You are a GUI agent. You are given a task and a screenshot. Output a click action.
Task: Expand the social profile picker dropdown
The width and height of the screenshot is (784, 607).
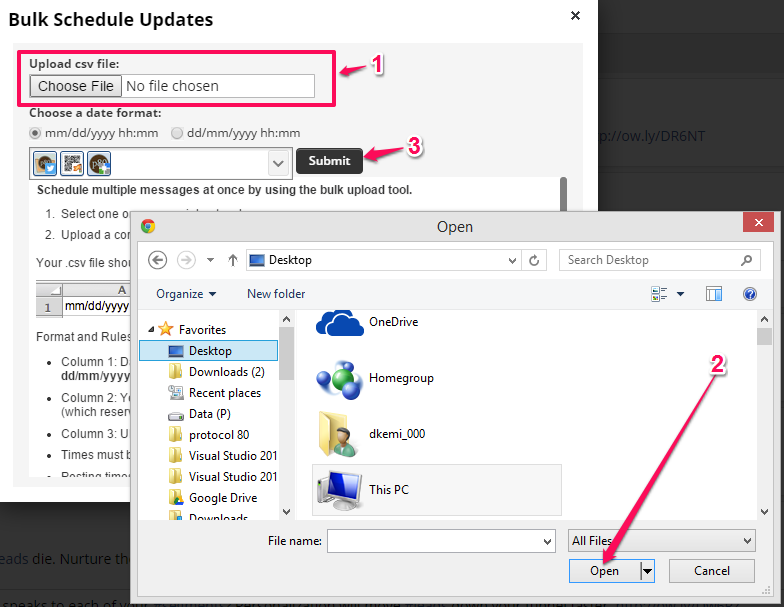278,162
